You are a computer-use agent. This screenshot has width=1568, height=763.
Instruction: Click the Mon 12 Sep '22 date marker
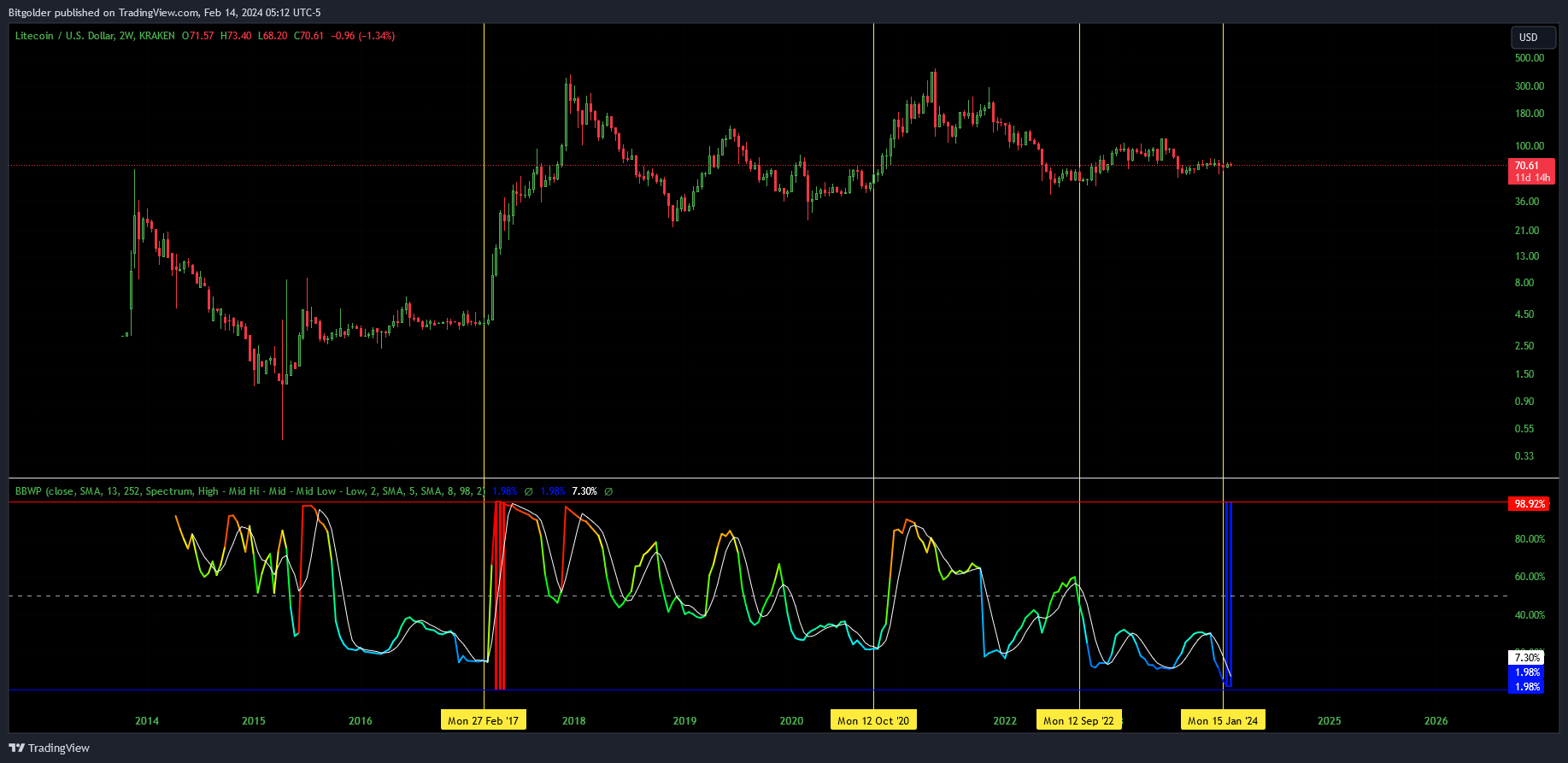(1079, 720)
